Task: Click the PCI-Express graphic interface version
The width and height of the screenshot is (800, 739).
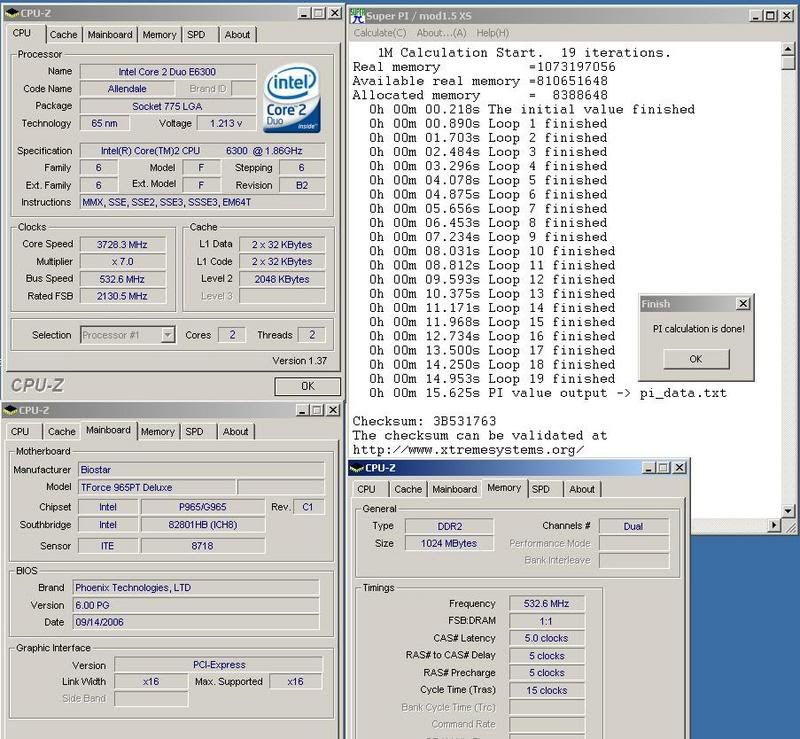Action: pyautogui.click(x=219, y=664)
